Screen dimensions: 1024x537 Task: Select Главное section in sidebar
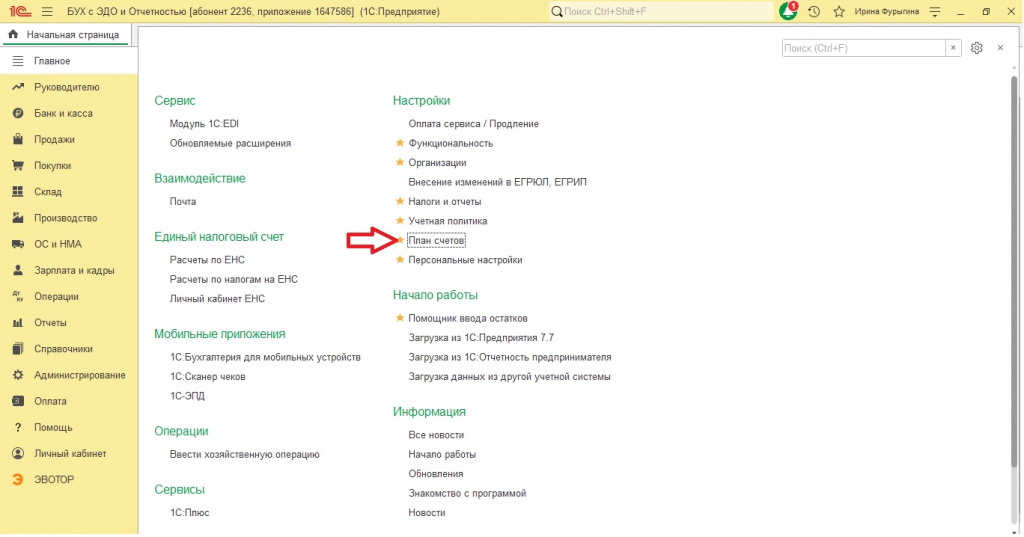[x=69, y=61]
